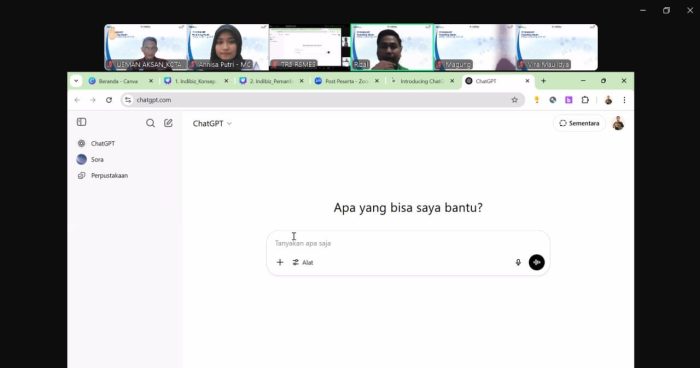Open the tab search dropdown arrow

pyautogui.click(x=76, y=81)
